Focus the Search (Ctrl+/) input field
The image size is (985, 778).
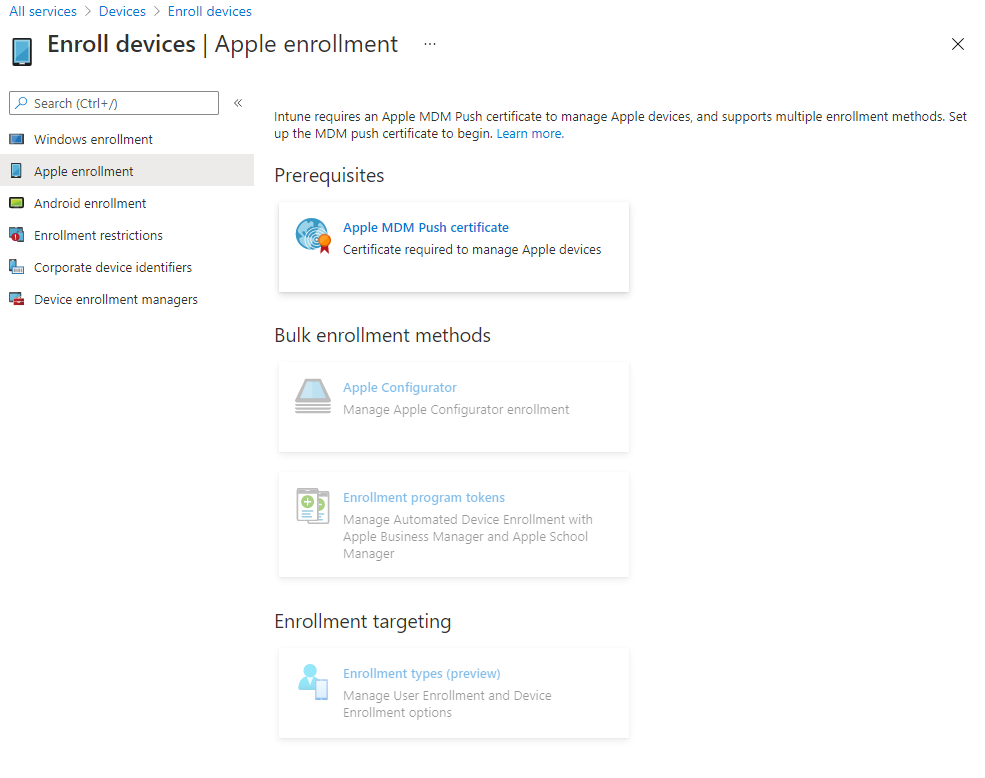point(114,103)
